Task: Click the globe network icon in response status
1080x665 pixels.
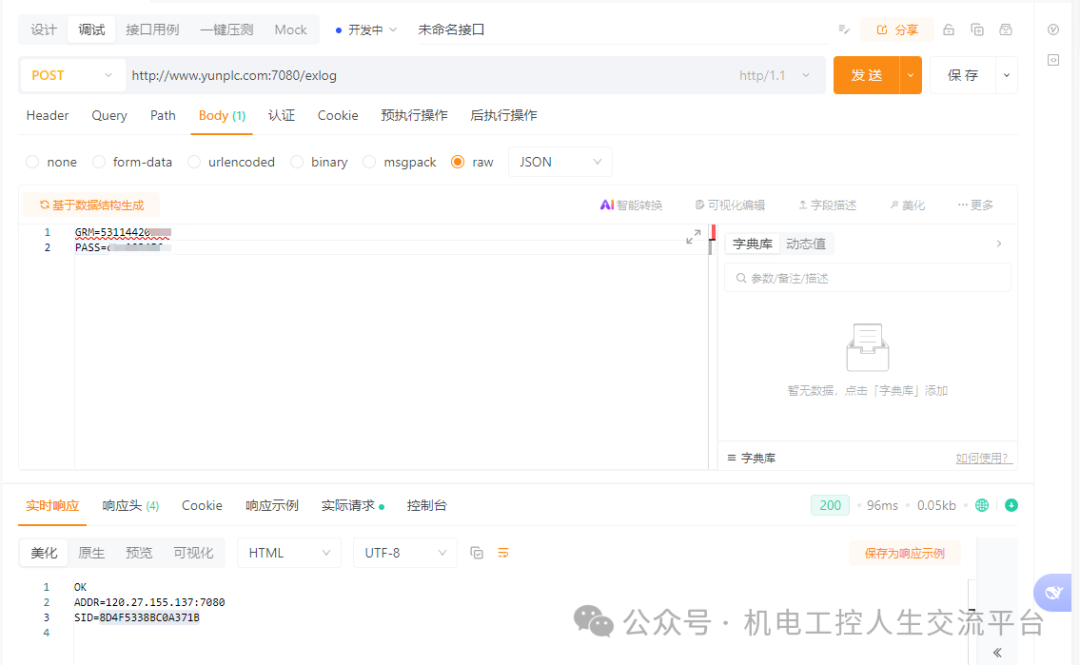Action: 982,505
